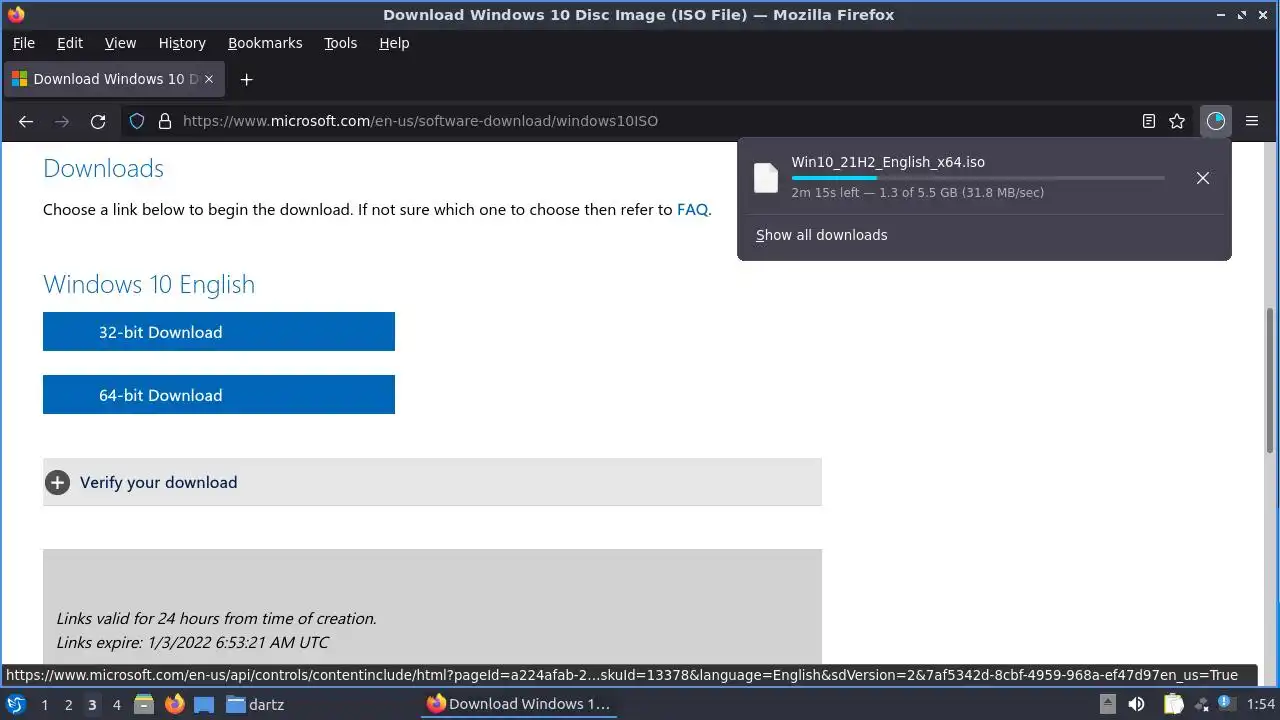Click the network tray icon

tap(1201, 705)
